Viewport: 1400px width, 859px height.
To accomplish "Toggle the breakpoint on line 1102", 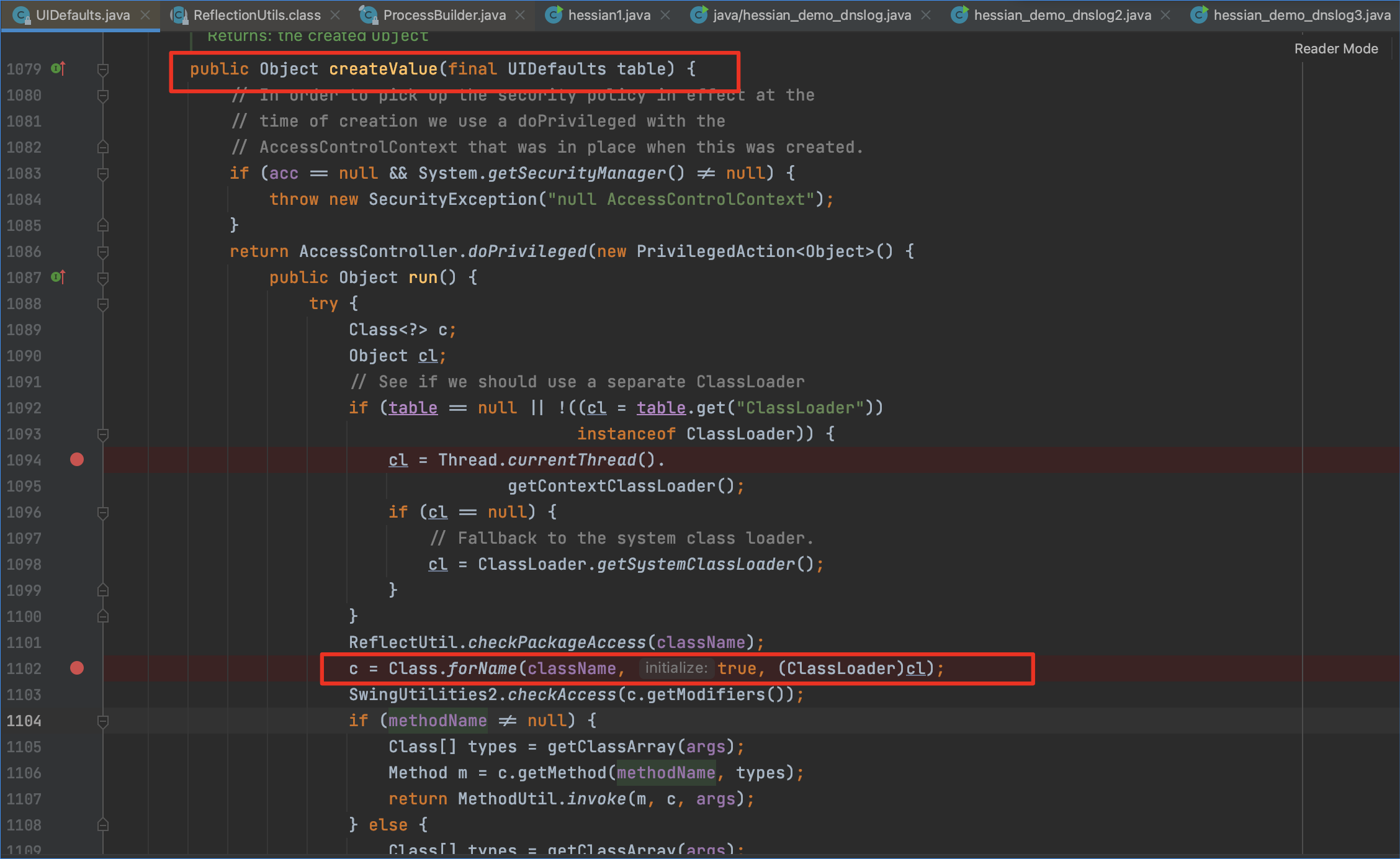I will click(x=77, y=668).
